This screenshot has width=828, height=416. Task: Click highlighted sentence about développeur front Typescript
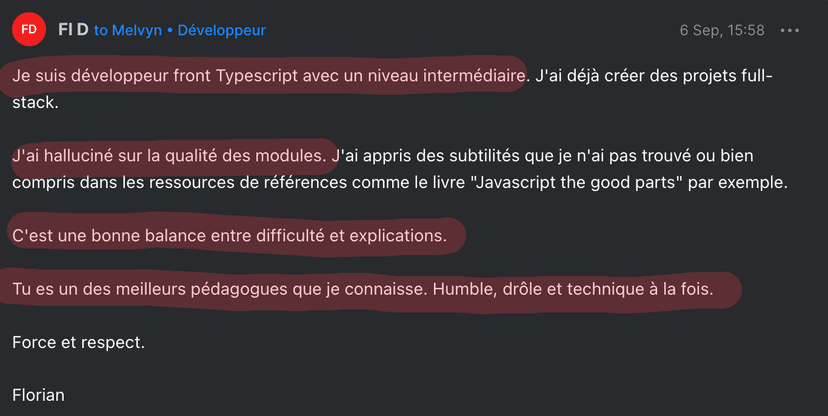click(268, 75)
